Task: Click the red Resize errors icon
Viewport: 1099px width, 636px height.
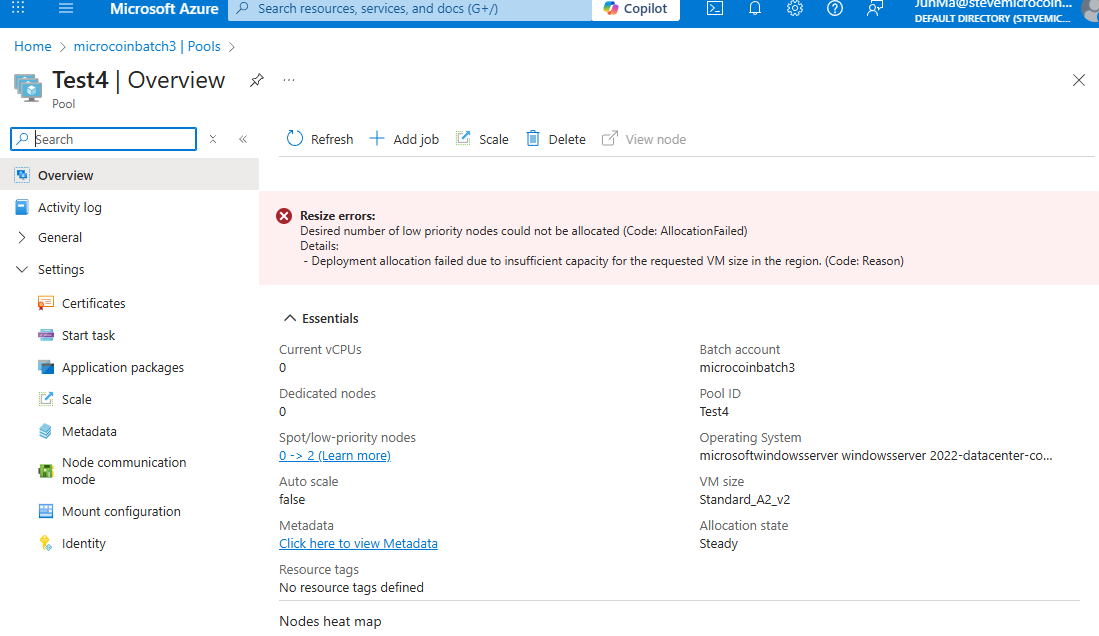Action: pos(284,216)
